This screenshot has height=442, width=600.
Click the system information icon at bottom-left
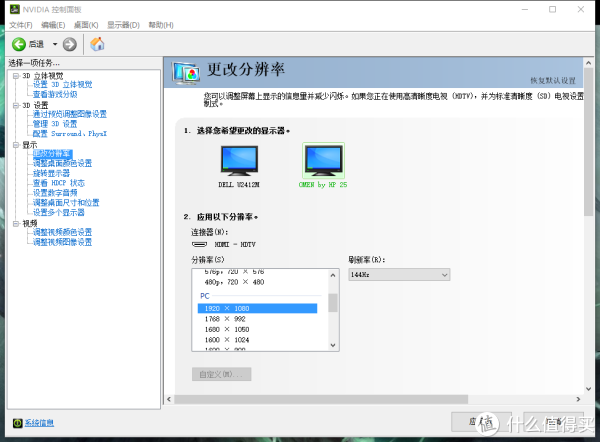point(18,423)
